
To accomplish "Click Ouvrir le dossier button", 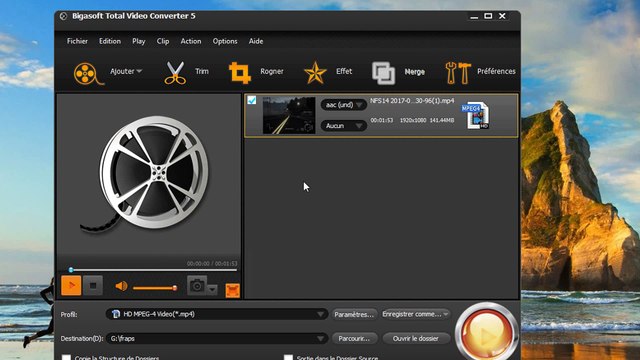I will 416,338.
